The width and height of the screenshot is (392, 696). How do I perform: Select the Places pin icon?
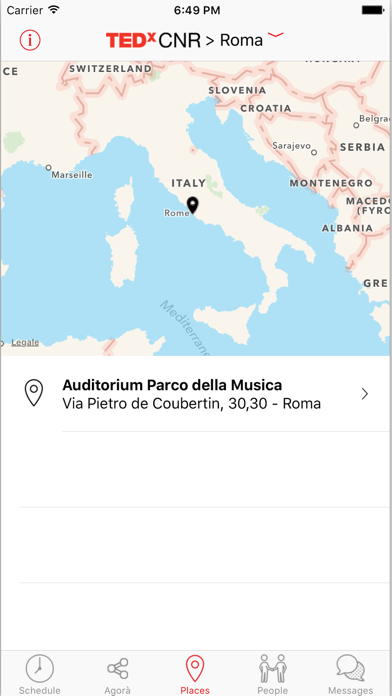click(195, 668)
